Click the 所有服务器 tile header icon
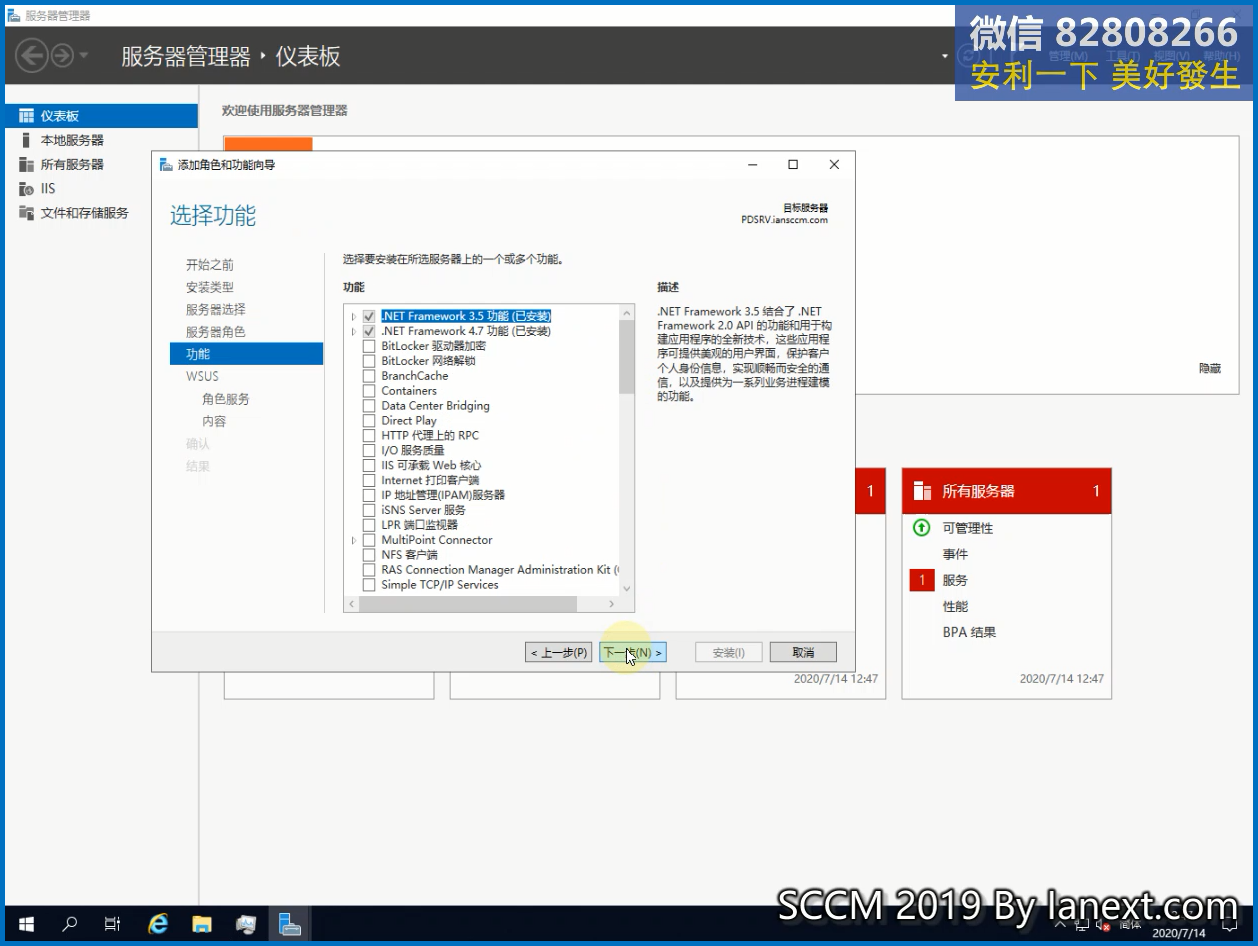This screenshot has height=946, width=1258. tap(921, 491)
